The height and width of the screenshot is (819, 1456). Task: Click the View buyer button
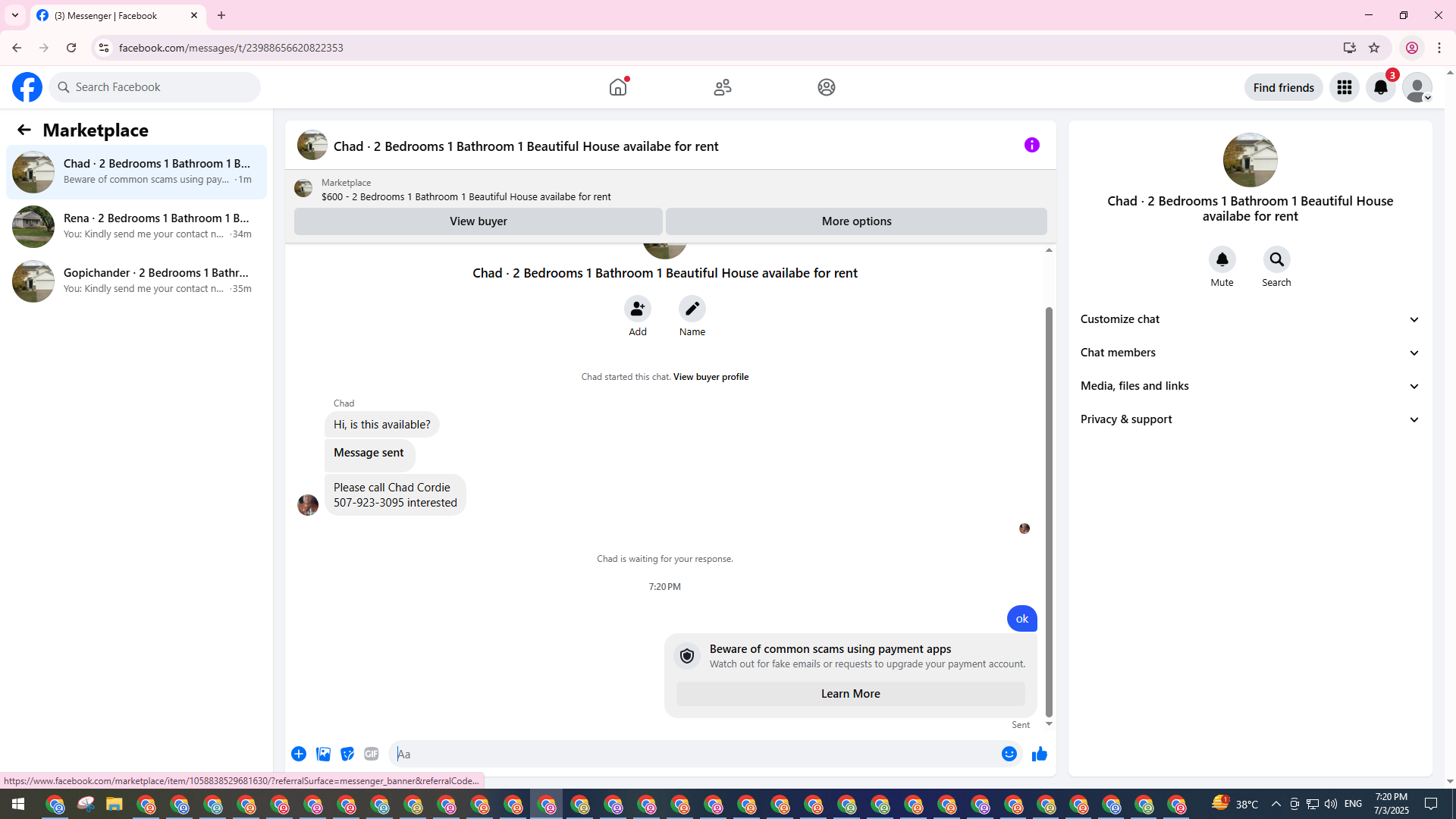[478, 221]
